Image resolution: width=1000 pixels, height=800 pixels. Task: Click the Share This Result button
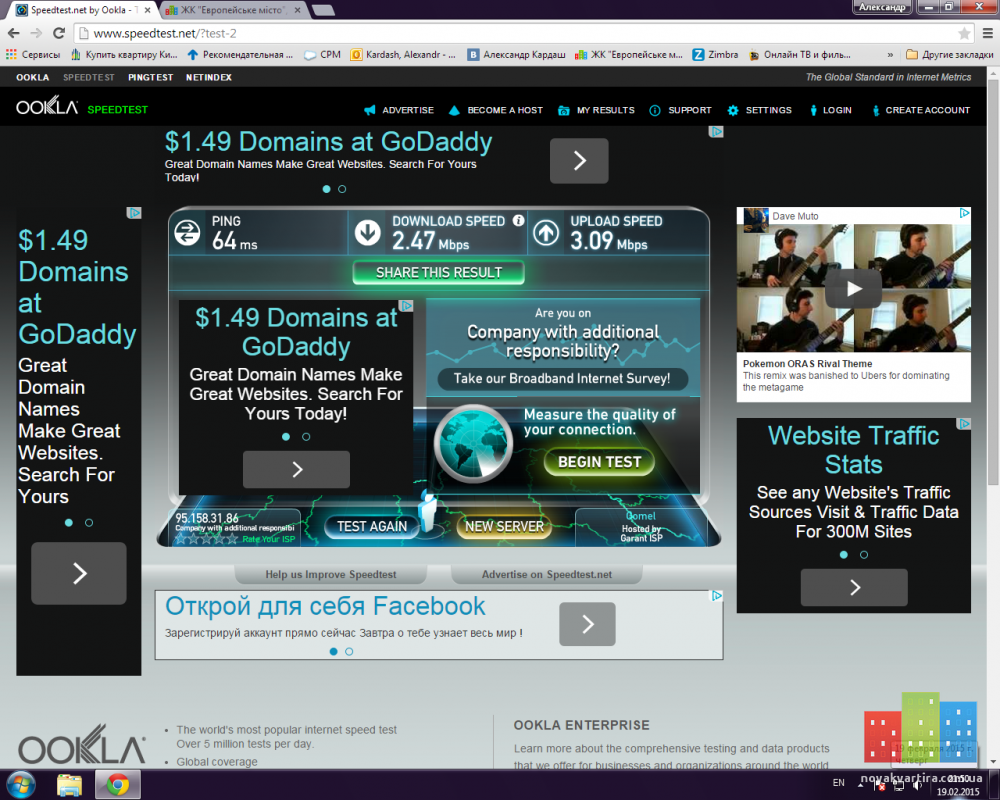[439, 273]
